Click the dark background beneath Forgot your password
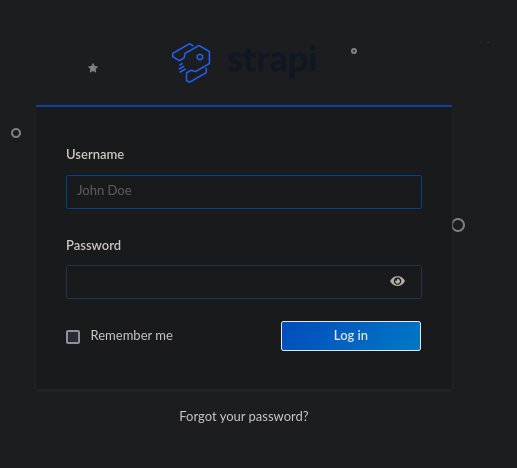The width and height of the screenshot is (517, 468). 244,447
